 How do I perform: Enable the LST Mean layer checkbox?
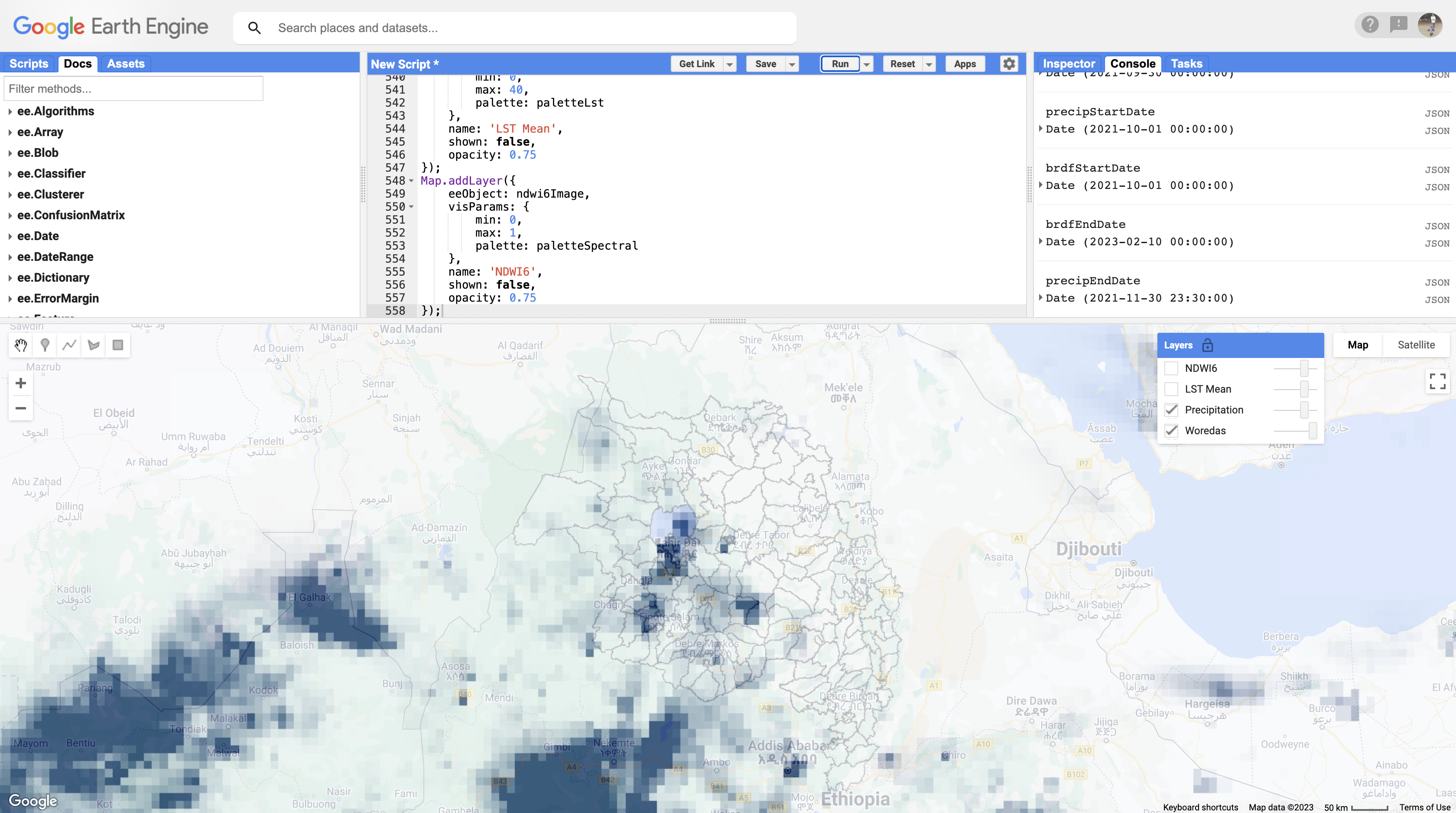click(x=1171, y=389)
